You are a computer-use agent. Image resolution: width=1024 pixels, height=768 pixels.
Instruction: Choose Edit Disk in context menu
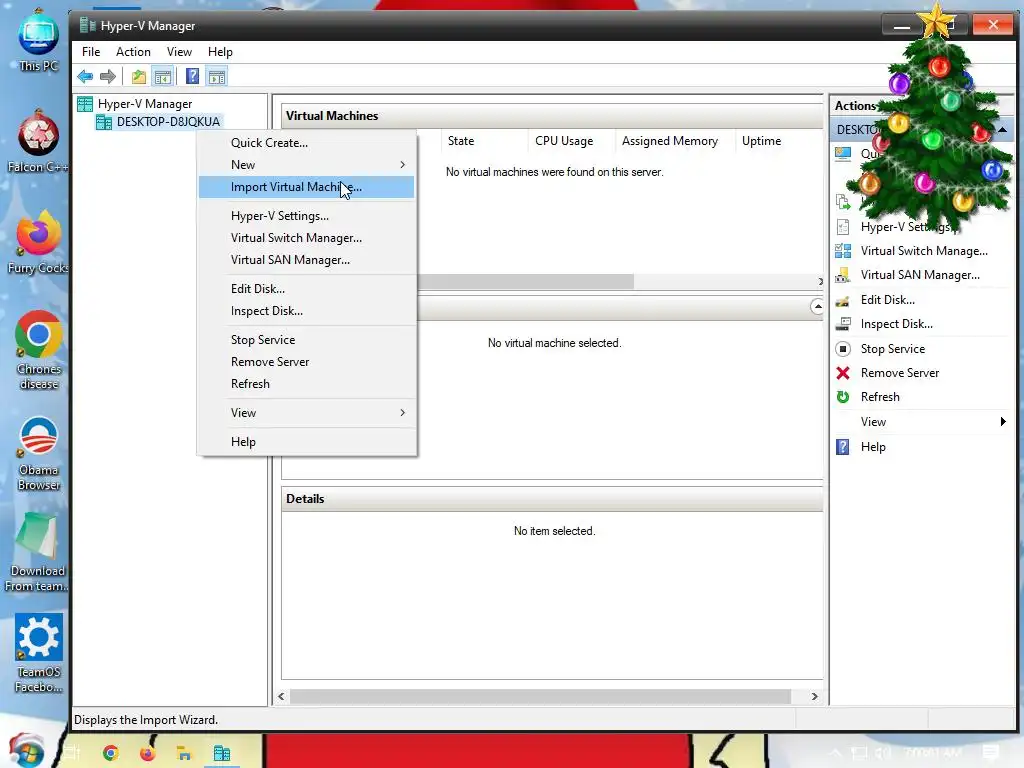pos(306,289)
